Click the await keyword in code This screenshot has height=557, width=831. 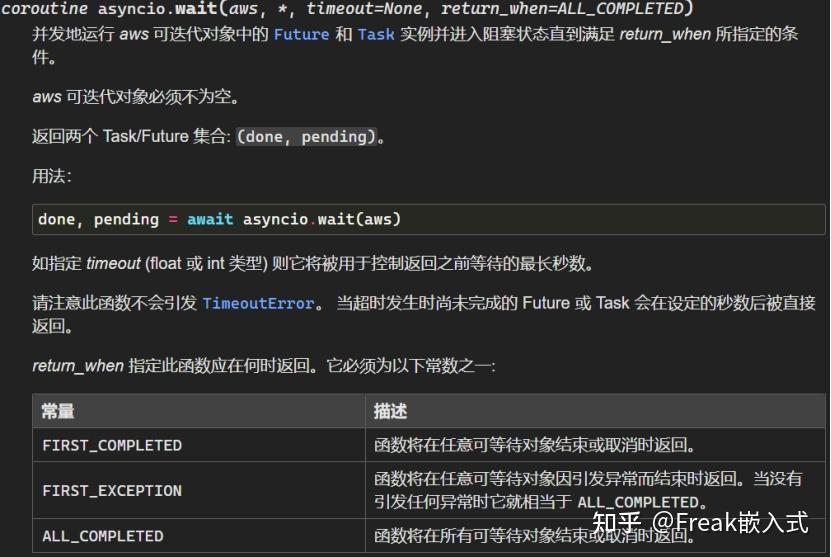210,219
